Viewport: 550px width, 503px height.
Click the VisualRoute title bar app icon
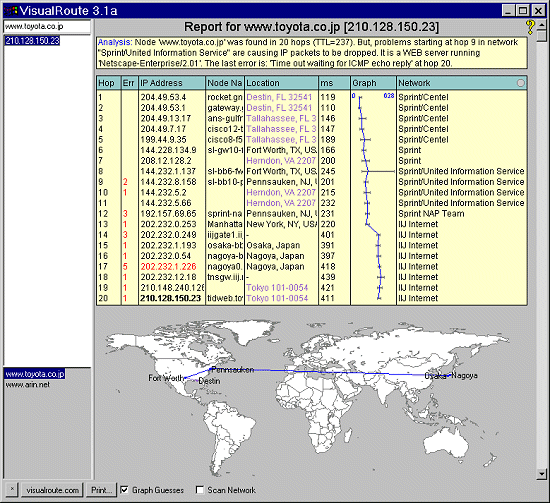pyautogui.click(x=11, y=11)
